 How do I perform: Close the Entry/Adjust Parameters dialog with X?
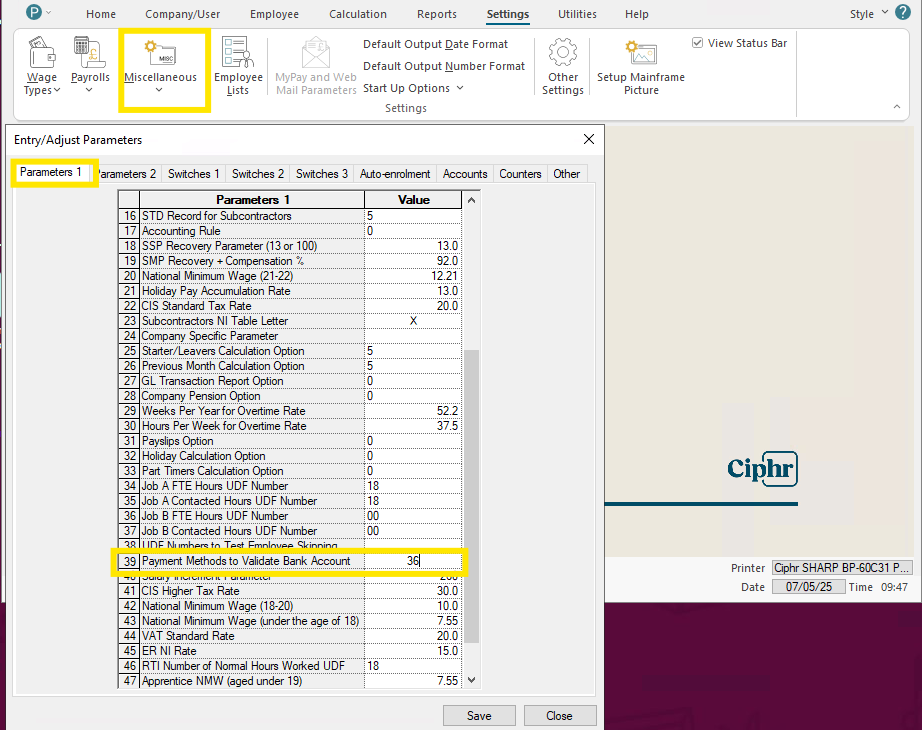589,139
